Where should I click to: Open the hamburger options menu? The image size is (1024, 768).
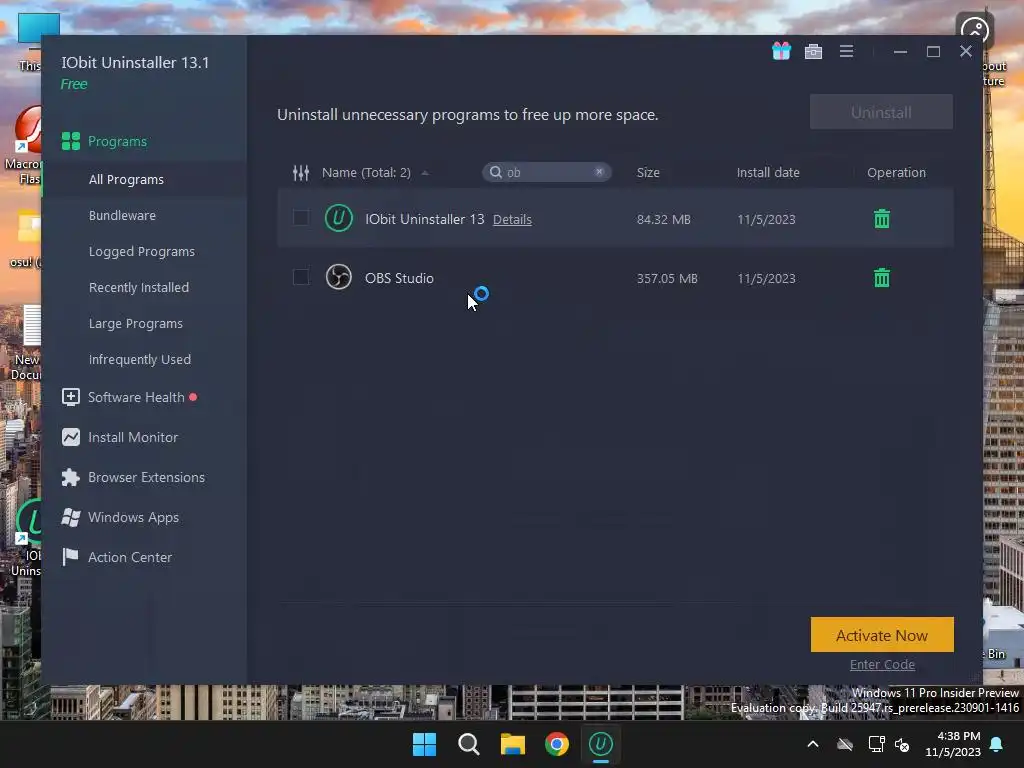pyautogui.click(x=846, y=51)
